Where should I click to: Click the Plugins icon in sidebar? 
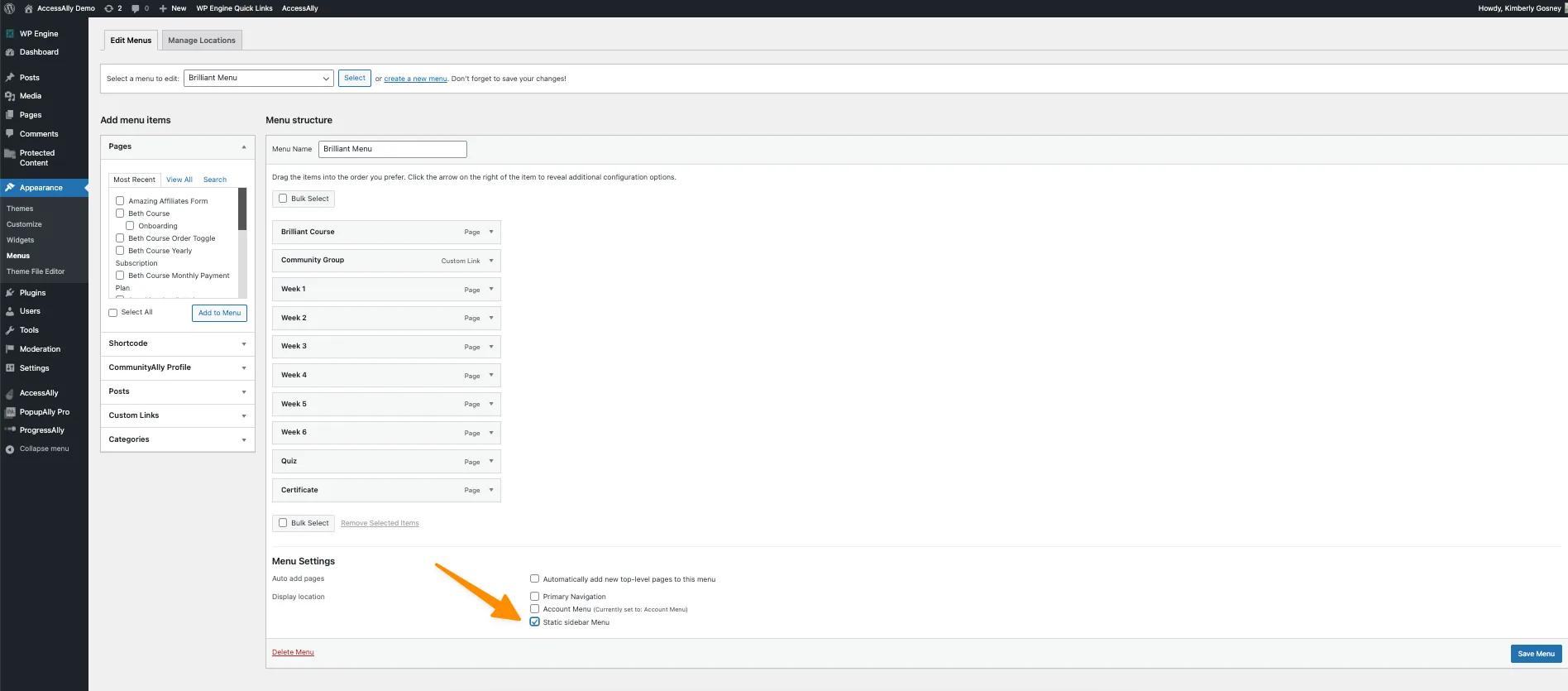(x=10, y=293)
